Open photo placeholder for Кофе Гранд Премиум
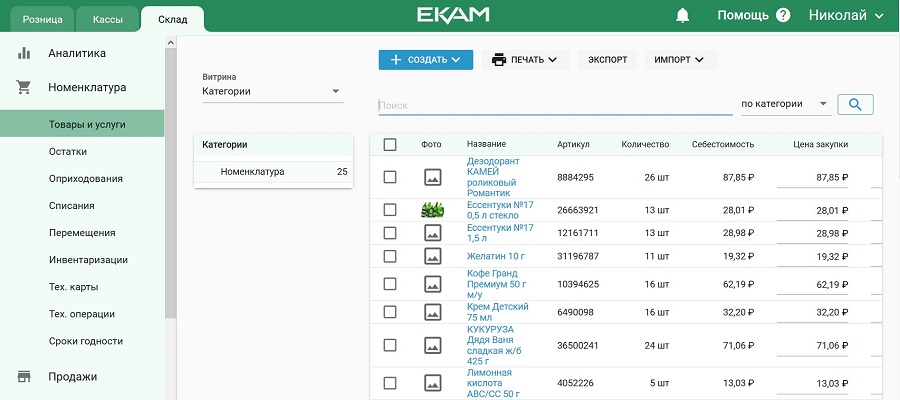The width and height of the screenshot is (900, 400). pos(432,284)
